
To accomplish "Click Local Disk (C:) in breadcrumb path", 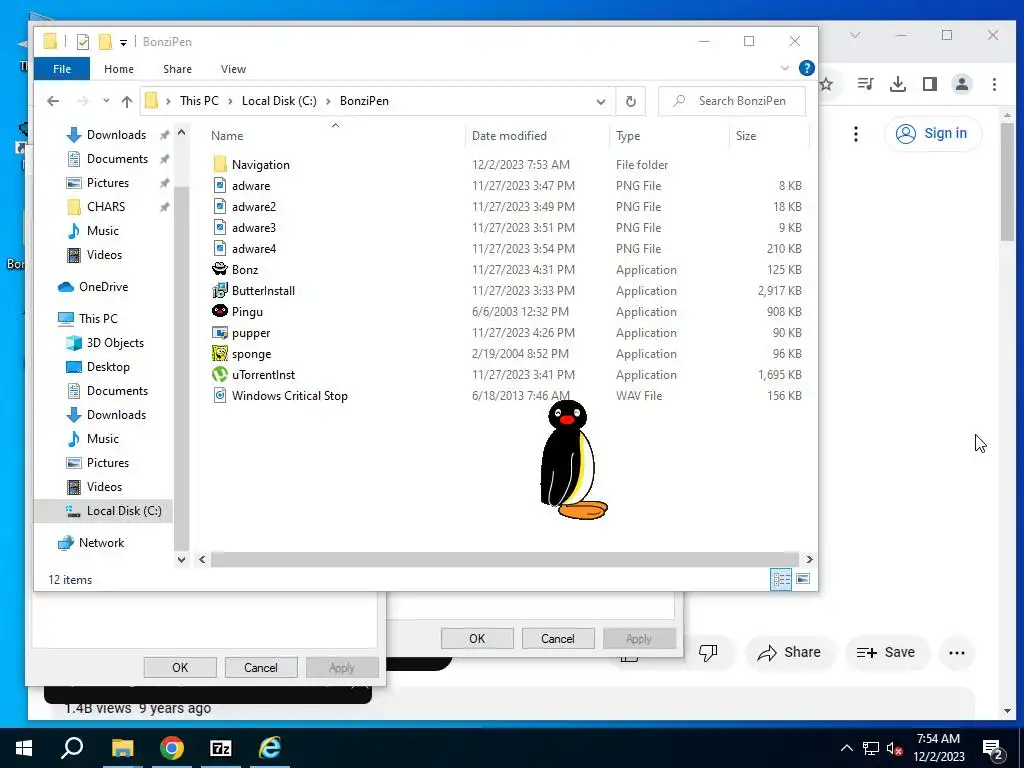I will (x=279, y=101).
